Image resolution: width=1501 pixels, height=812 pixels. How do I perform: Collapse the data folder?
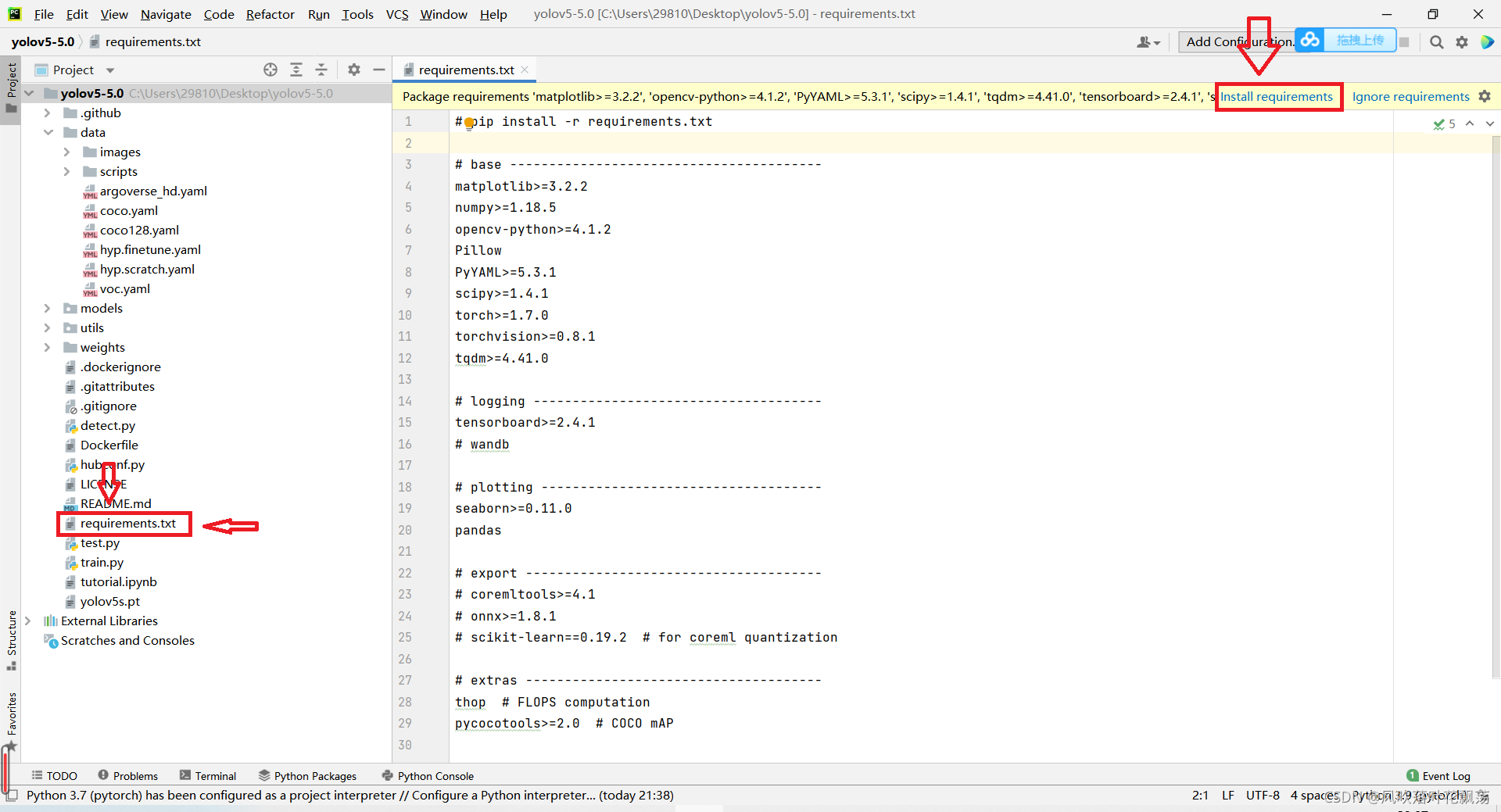48,132
